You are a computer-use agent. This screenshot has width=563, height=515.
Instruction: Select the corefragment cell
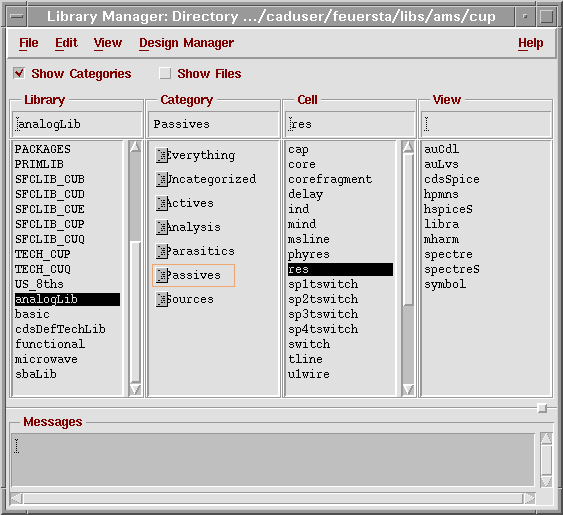330,179
